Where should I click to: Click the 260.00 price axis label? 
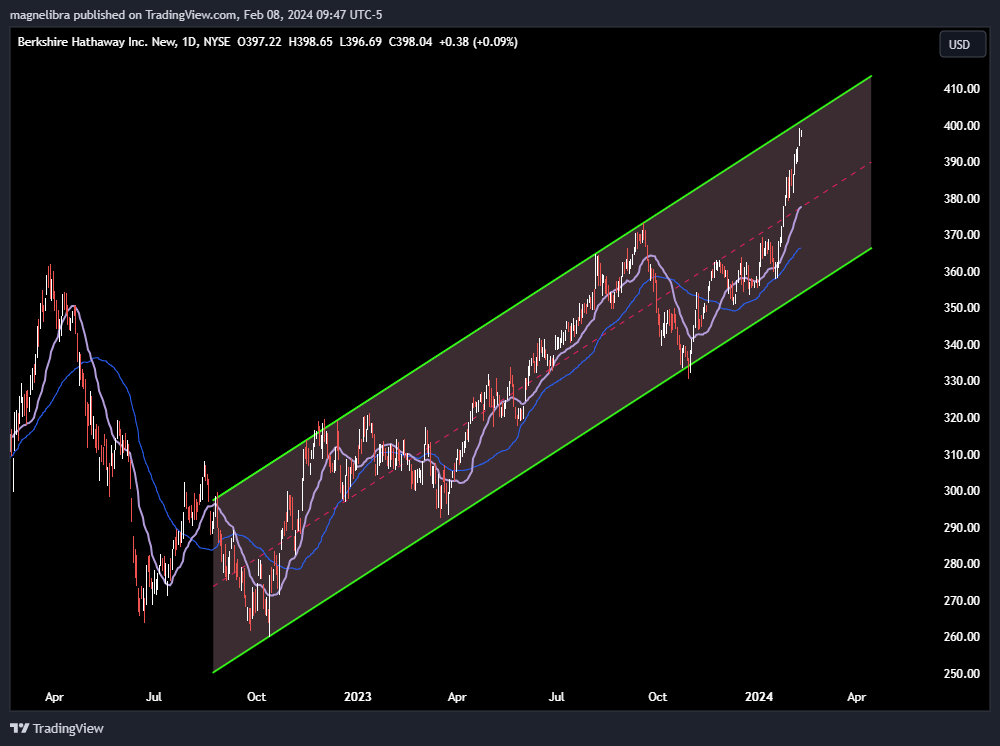point(962,637)
